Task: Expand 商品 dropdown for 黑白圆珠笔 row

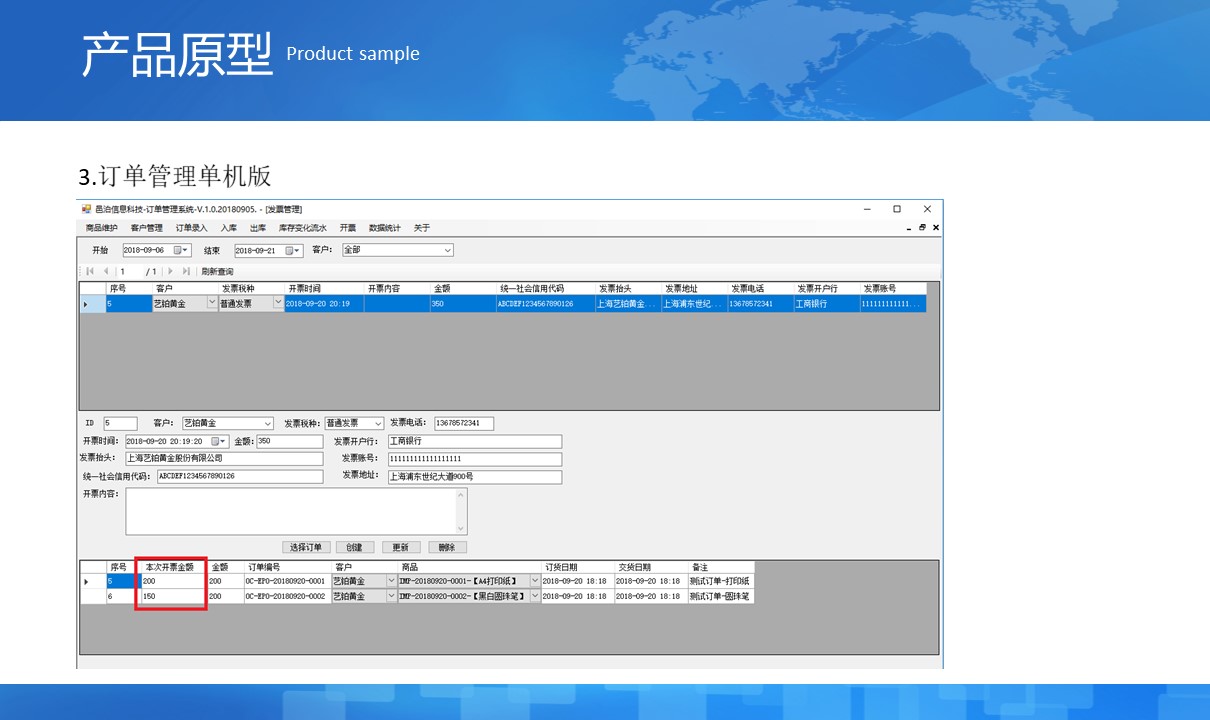Action: pyautogui.click(x=534, y=596)
